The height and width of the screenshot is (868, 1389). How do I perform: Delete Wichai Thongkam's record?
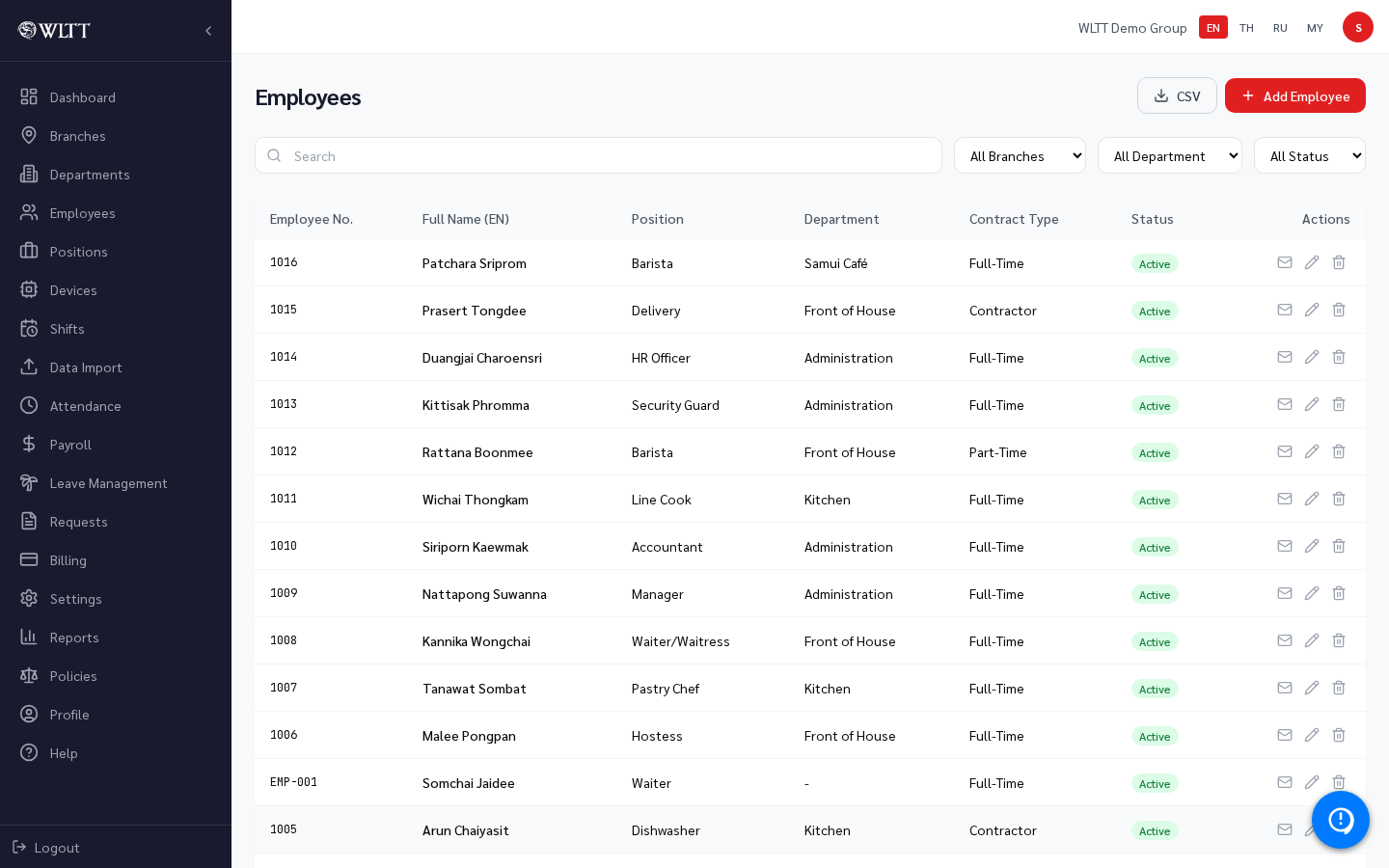1339,499
